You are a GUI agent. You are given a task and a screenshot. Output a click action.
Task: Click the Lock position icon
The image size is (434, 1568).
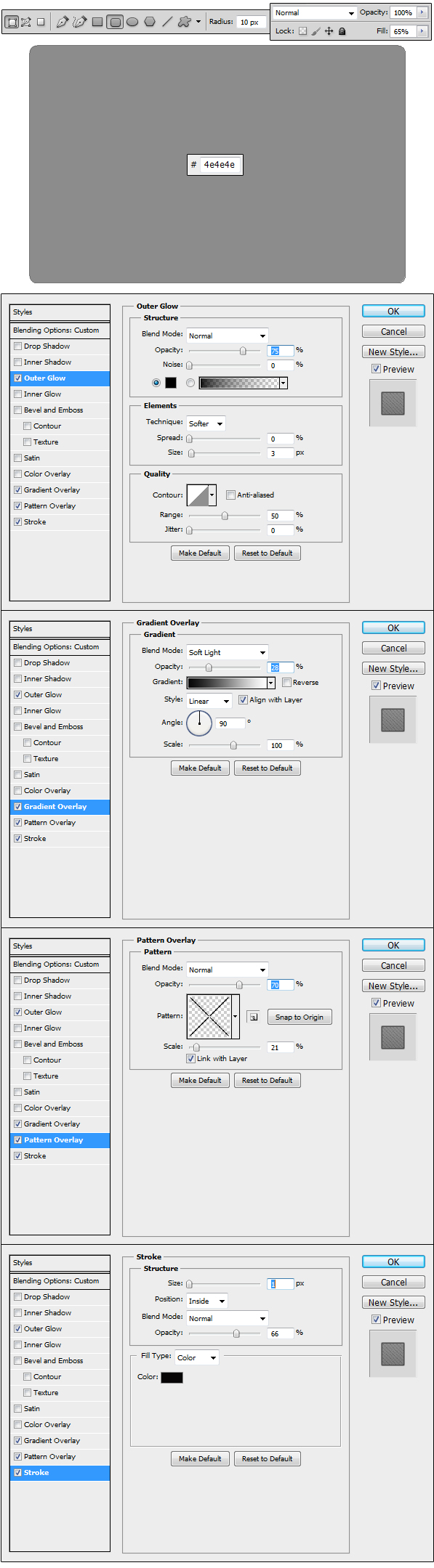pos(329,31)
